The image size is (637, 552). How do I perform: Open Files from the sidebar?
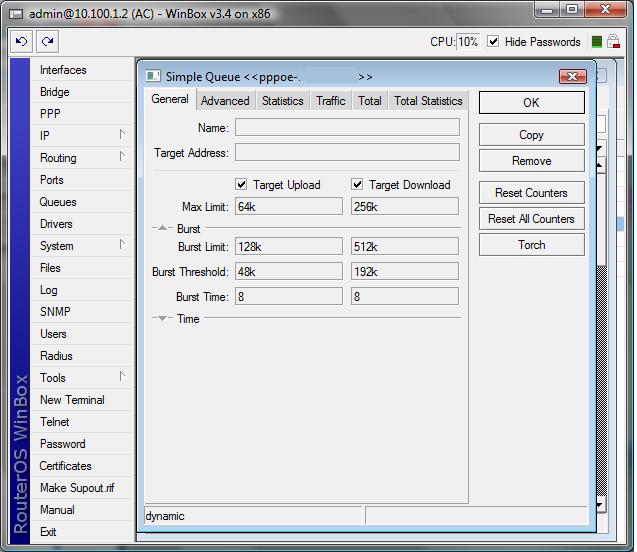[82, 268]
